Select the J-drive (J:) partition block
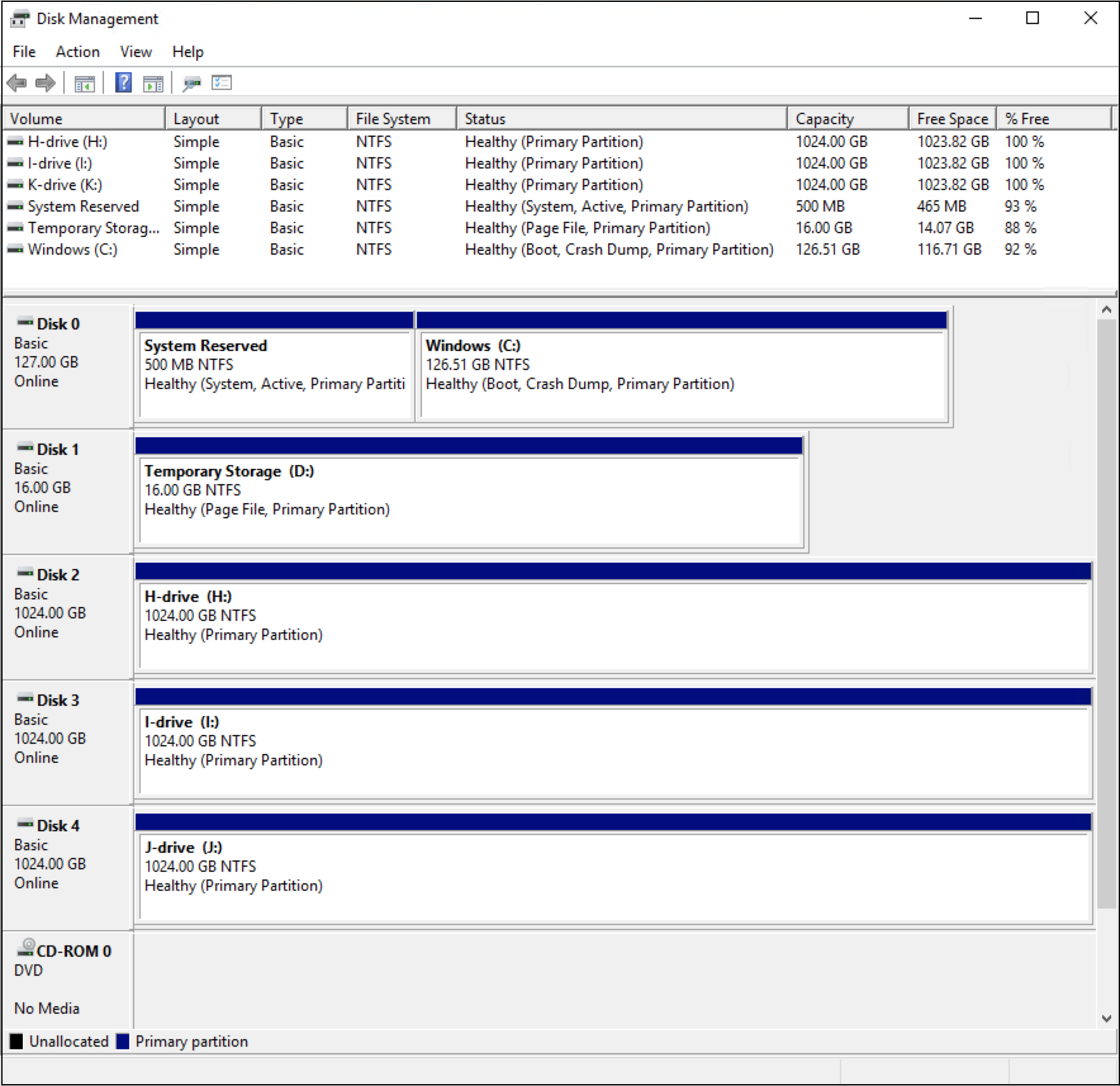The width and height of the screenshot is (1120, 1086). (x=614, y=868)
